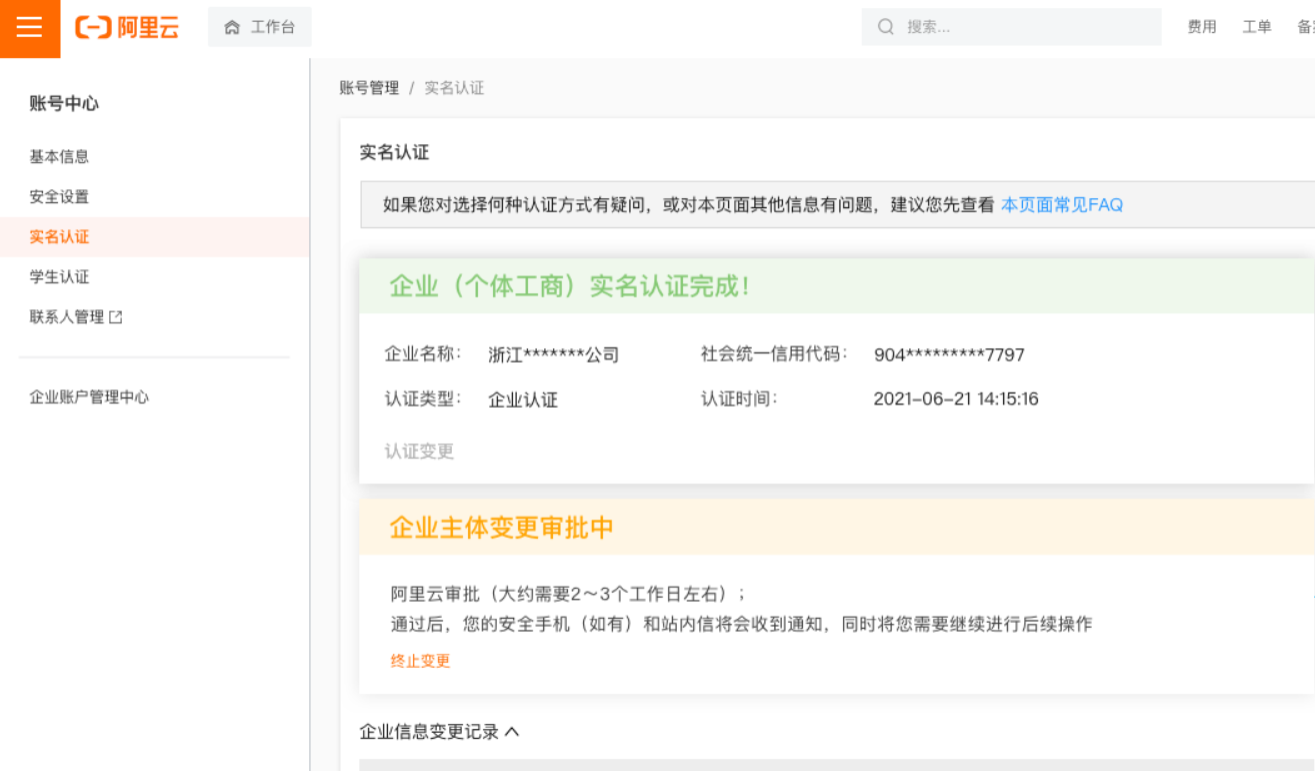
Task: Click the 企业主体变更审批中 banner title
Action: pyautogui.click(x=502, y=528)
